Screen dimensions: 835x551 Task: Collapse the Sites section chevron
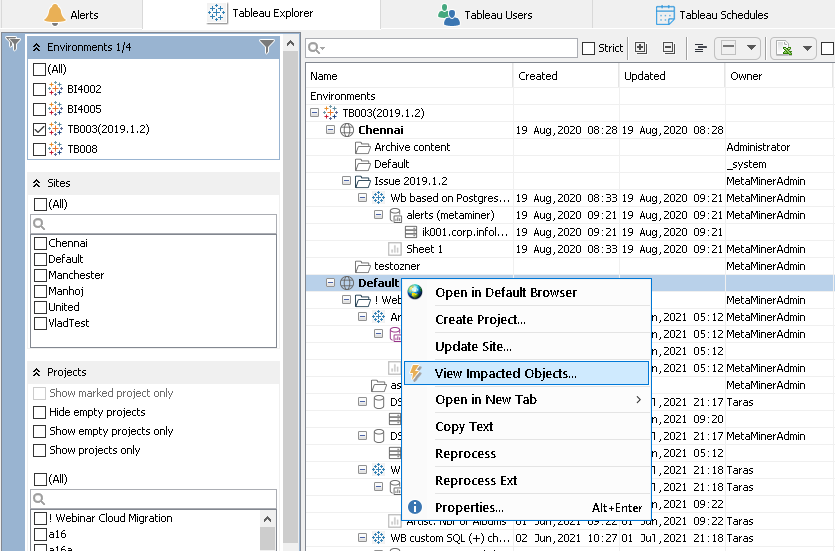(x=36, y=183)
